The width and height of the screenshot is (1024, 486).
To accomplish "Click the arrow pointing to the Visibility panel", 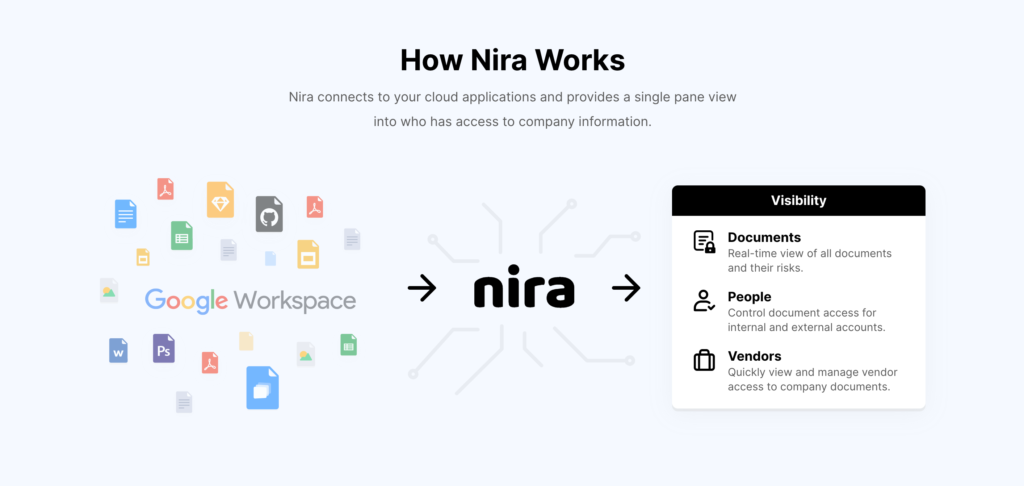I will [x=626, y=289].
